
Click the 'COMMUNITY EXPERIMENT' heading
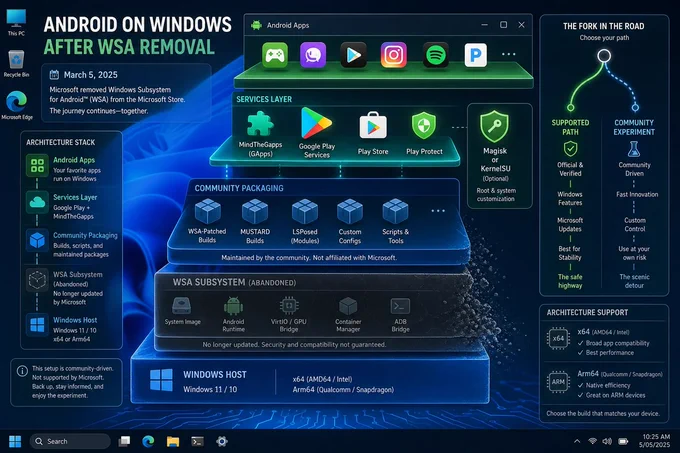point(634,127)
